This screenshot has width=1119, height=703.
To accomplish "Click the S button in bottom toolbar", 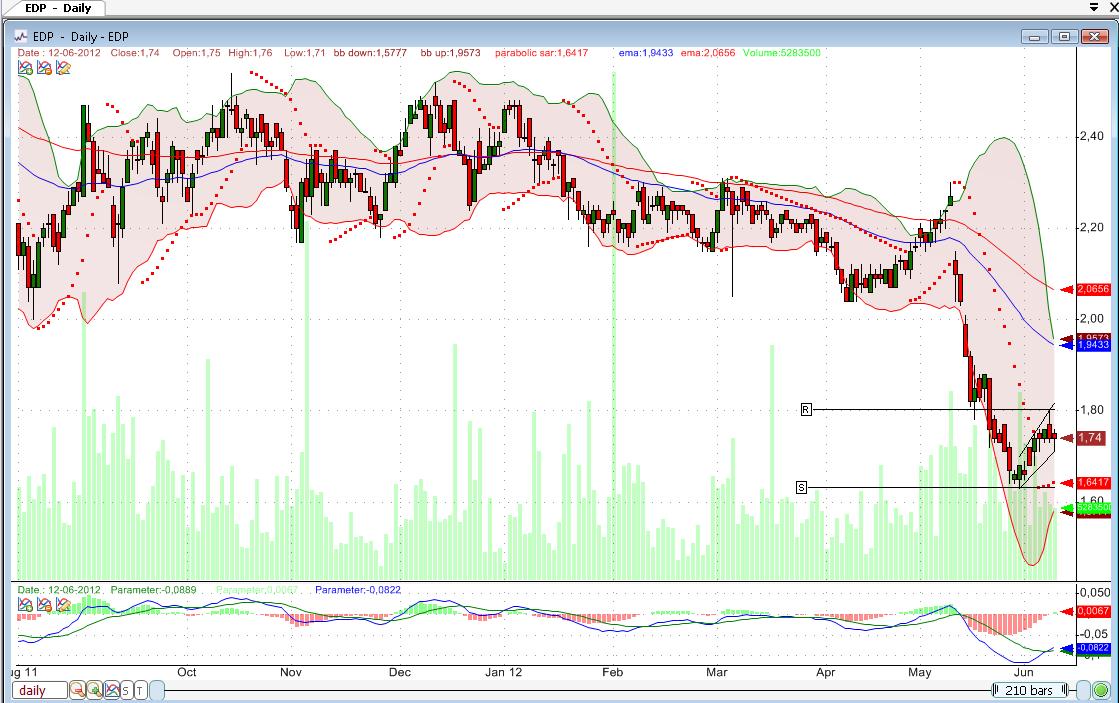I will (126, 690).
